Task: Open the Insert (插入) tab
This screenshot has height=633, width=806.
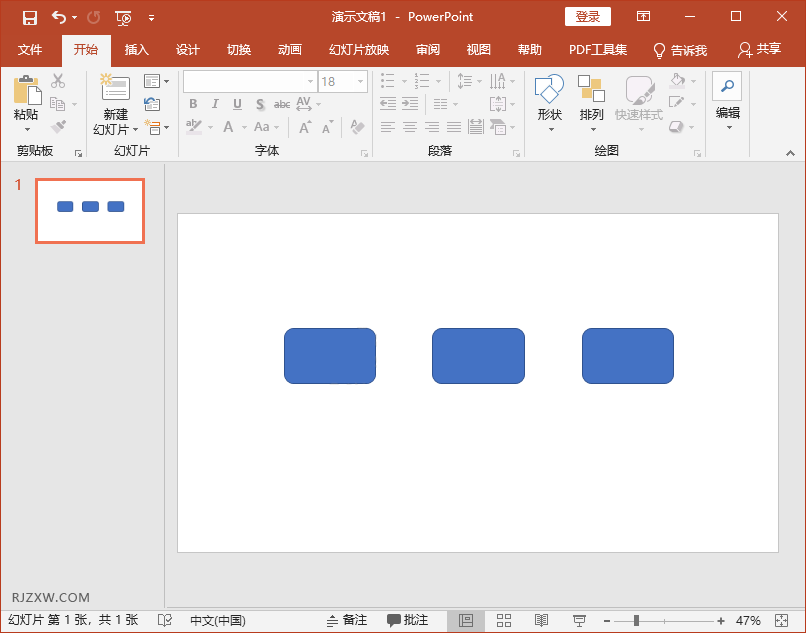Action: 136,50
